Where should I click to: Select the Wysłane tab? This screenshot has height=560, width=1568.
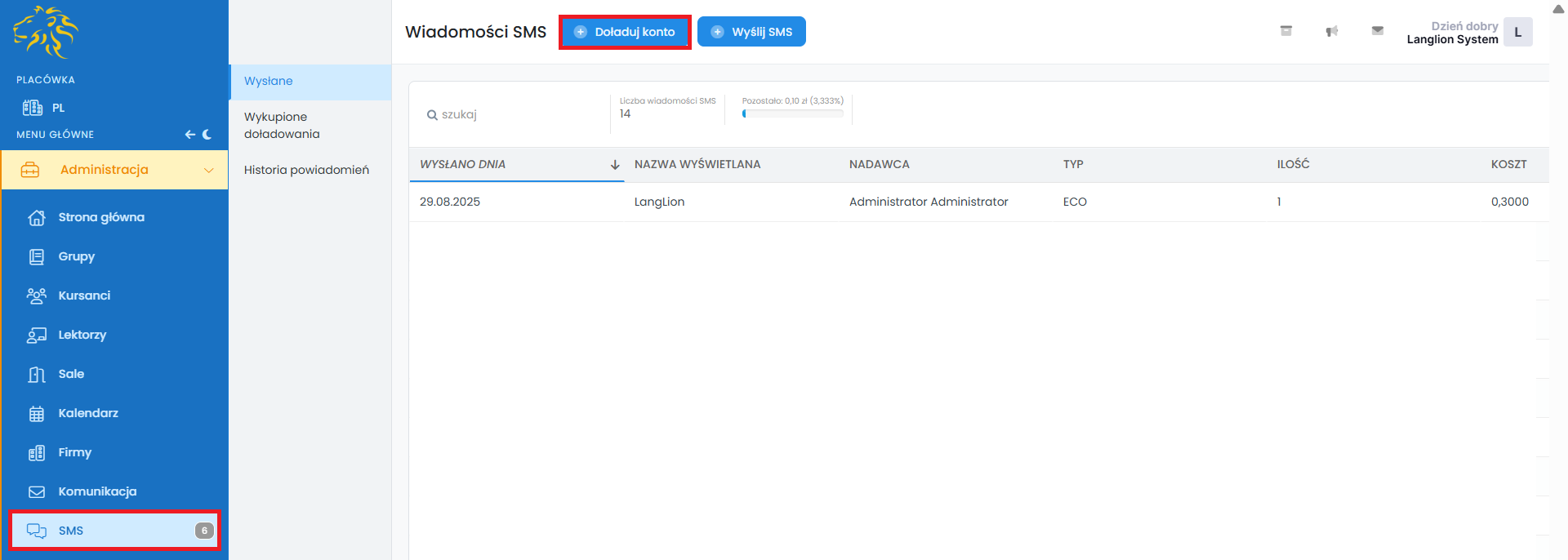click(x=269, y=81)
